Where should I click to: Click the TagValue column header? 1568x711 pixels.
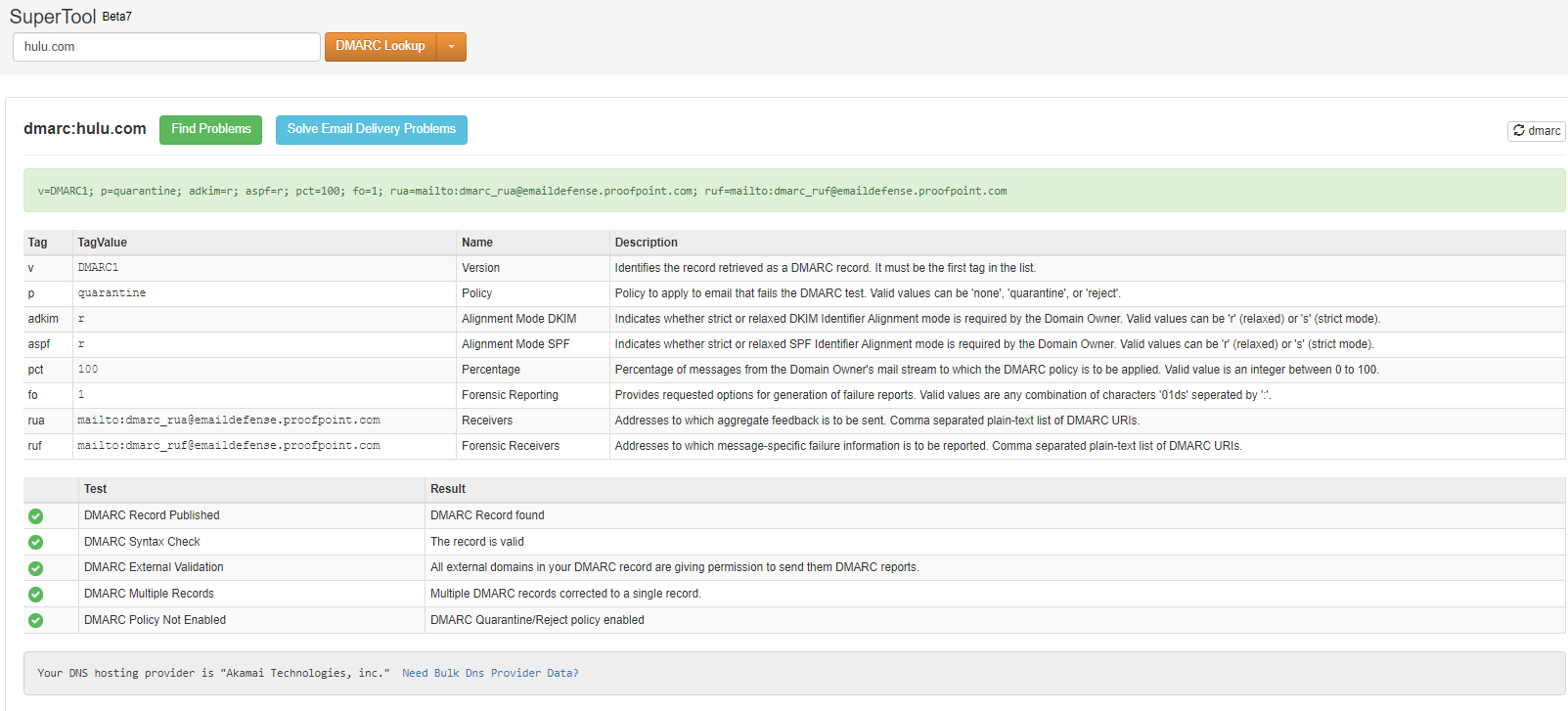pyautogui.click(x=103, y=243)
